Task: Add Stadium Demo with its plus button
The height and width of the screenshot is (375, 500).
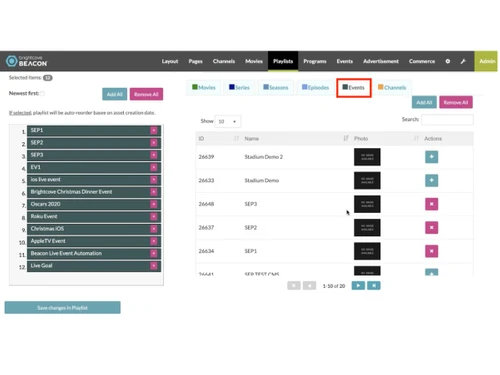Action: pyautogui.click(x=431, y=180)
